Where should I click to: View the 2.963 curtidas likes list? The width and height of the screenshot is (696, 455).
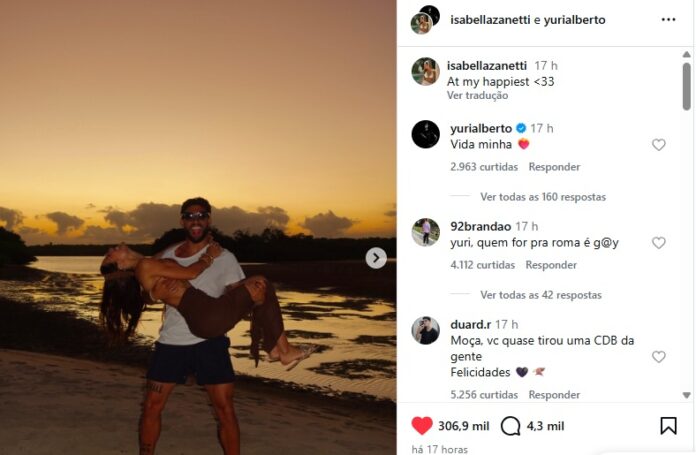(x=484, y=167)
